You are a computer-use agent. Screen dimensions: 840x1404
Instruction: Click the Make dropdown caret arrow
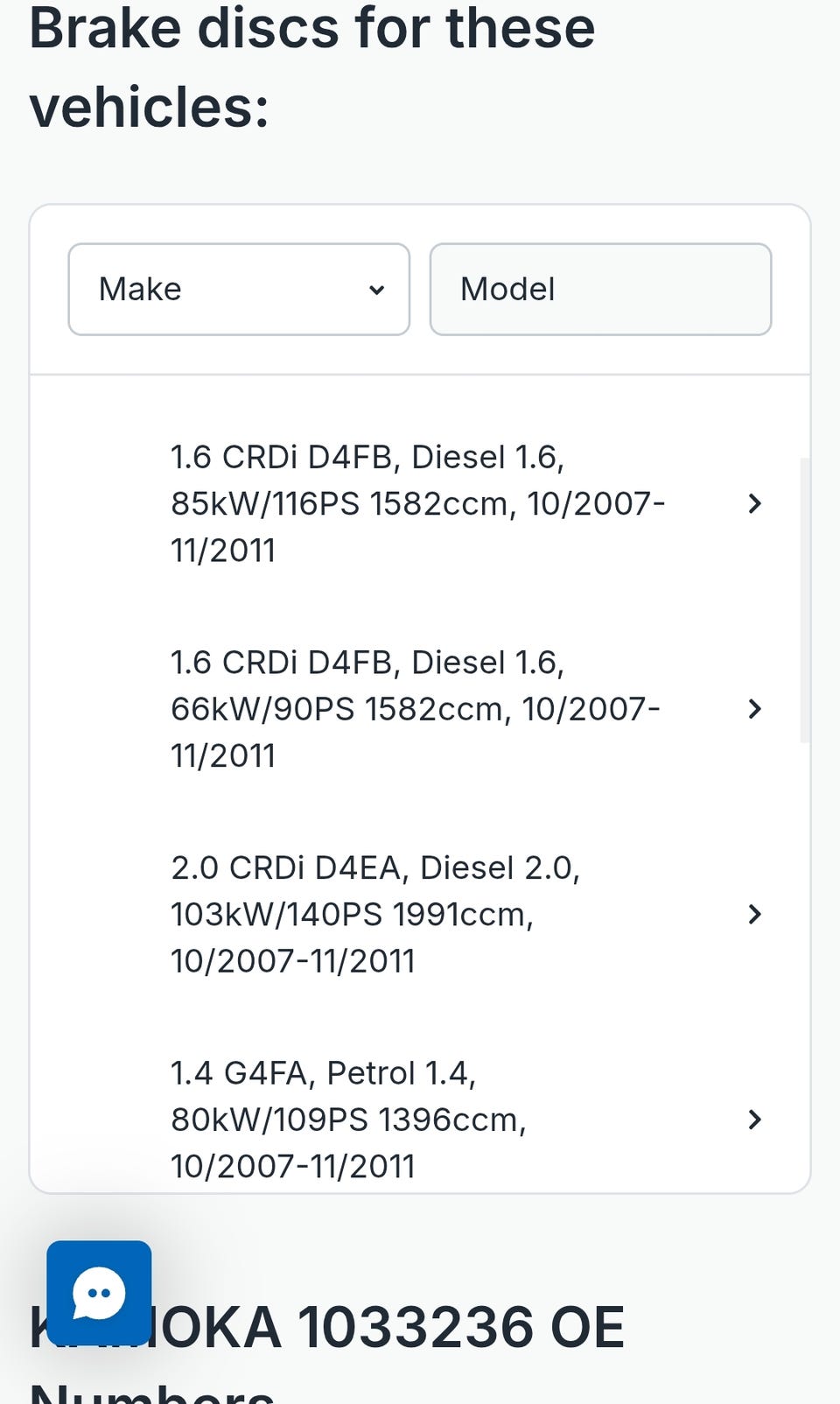point(377,290)
